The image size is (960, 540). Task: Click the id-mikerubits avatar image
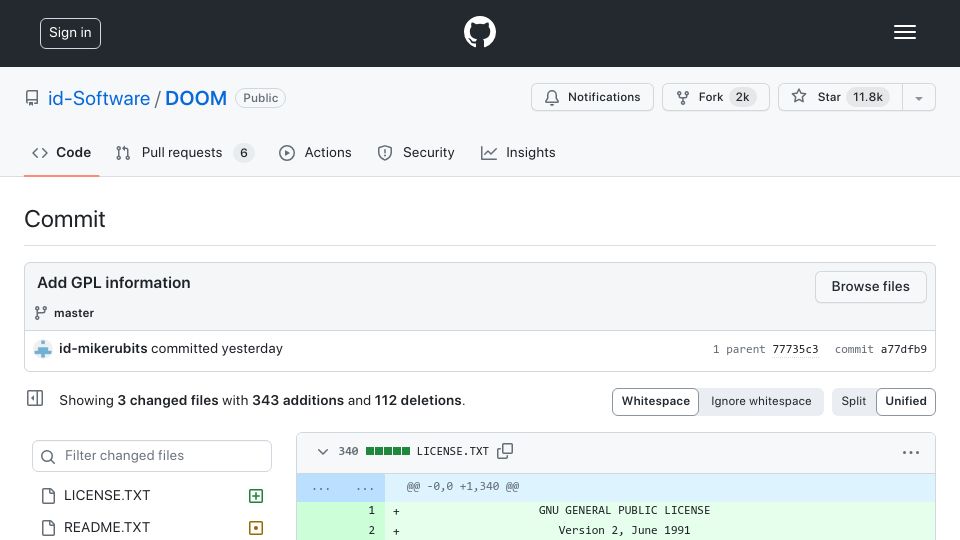pyautogui.click(x=43, y=349)
